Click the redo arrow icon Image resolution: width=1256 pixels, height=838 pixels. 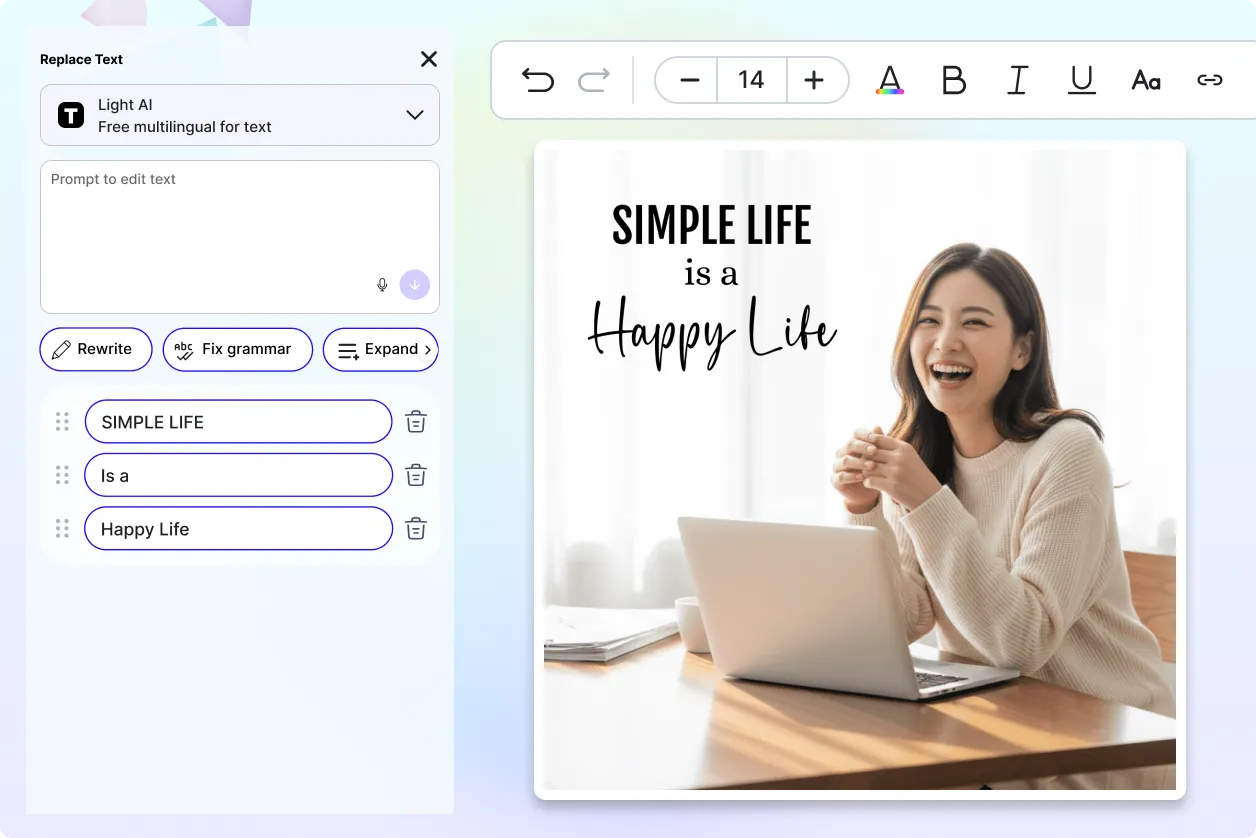pos(594,81)
